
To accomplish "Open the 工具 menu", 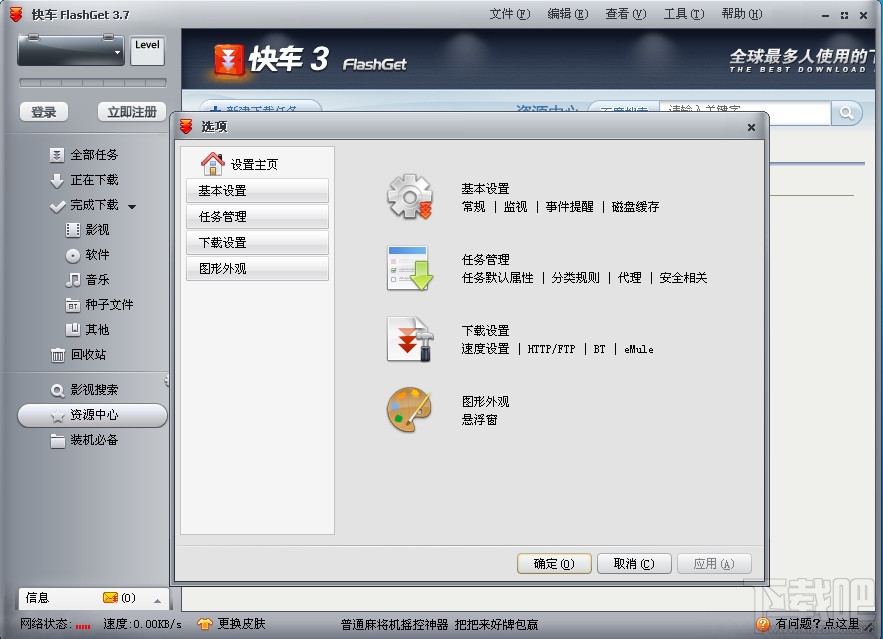I will 682,14.
